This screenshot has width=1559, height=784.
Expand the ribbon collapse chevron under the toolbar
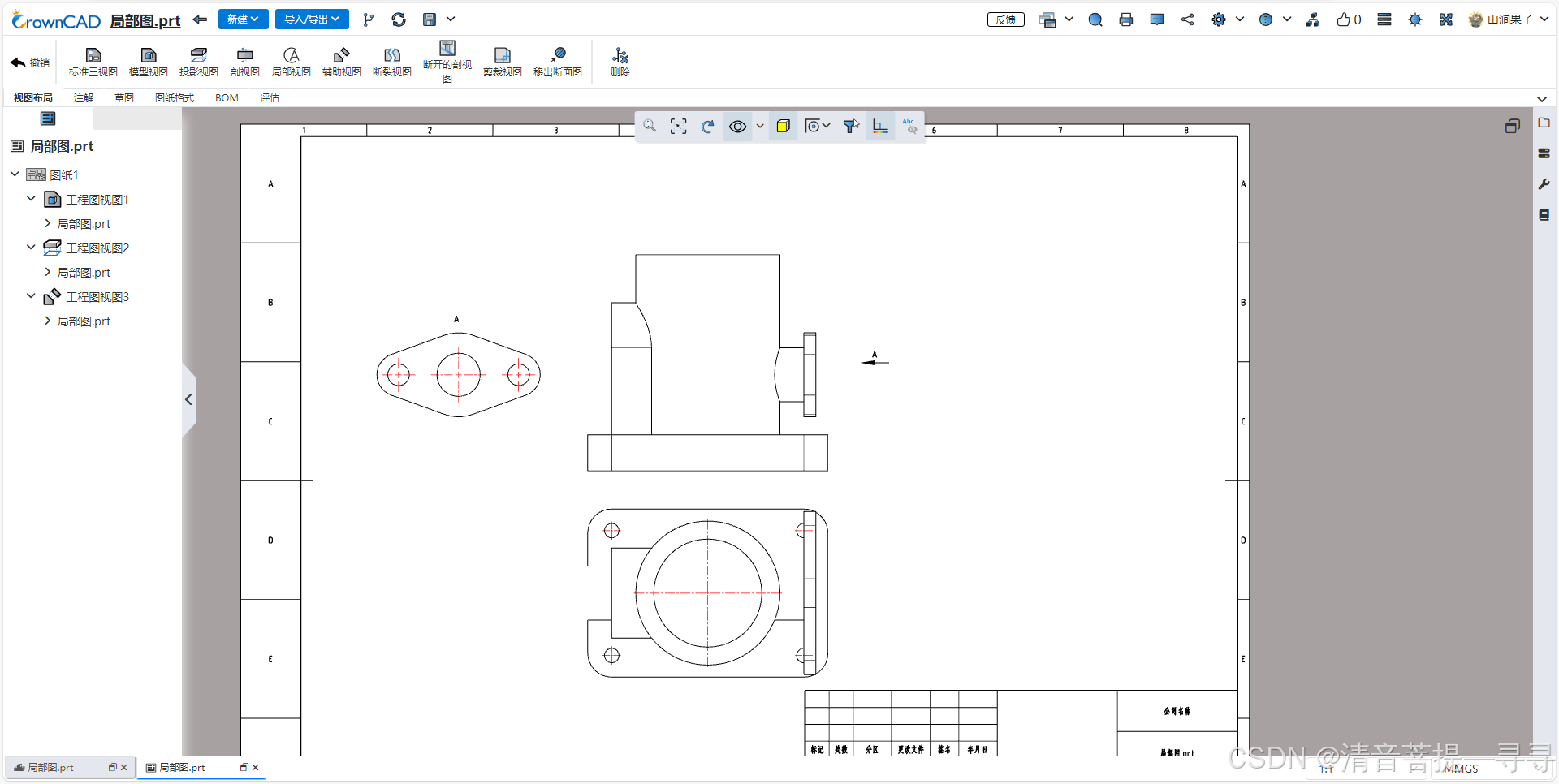tap(1542, 99)
